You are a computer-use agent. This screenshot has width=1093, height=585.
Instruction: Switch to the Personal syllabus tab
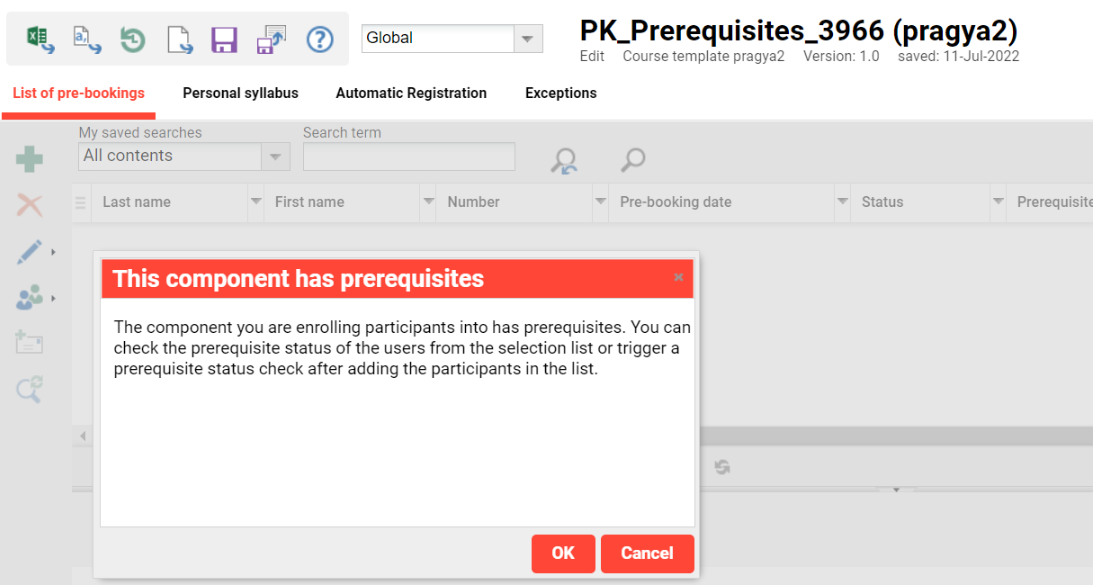click(240, 93)
